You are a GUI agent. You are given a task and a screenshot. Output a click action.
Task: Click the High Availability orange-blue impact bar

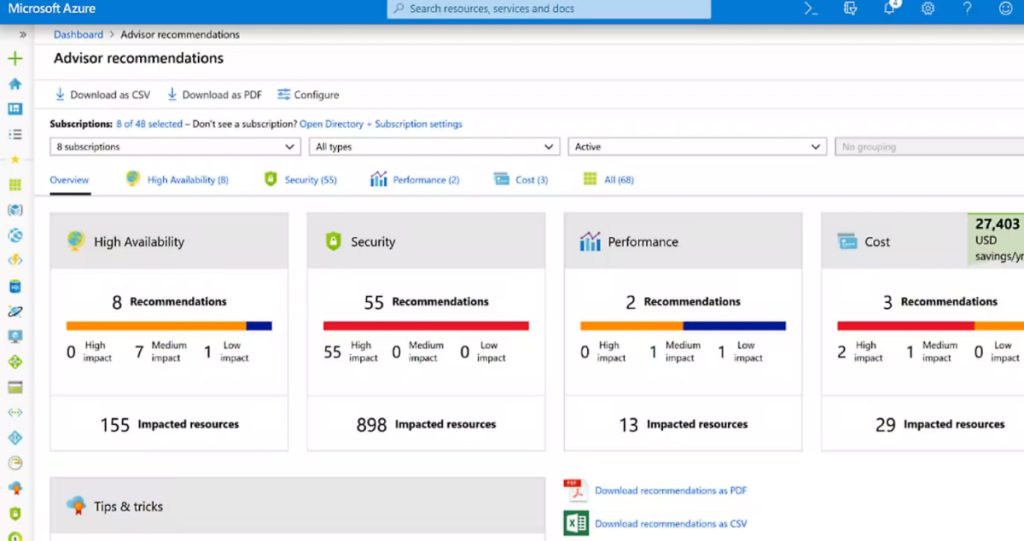click(x=169, y=326)
